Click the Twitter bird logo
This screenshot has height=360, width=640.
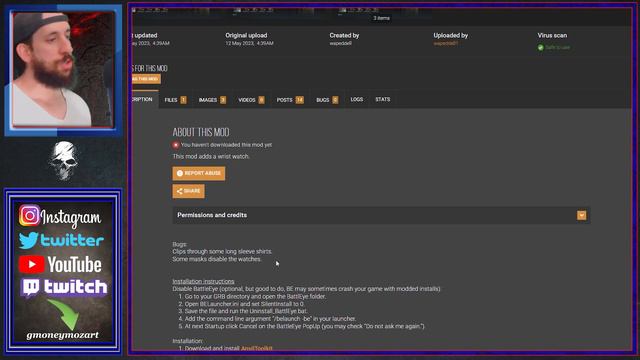(x=28, y=240)
